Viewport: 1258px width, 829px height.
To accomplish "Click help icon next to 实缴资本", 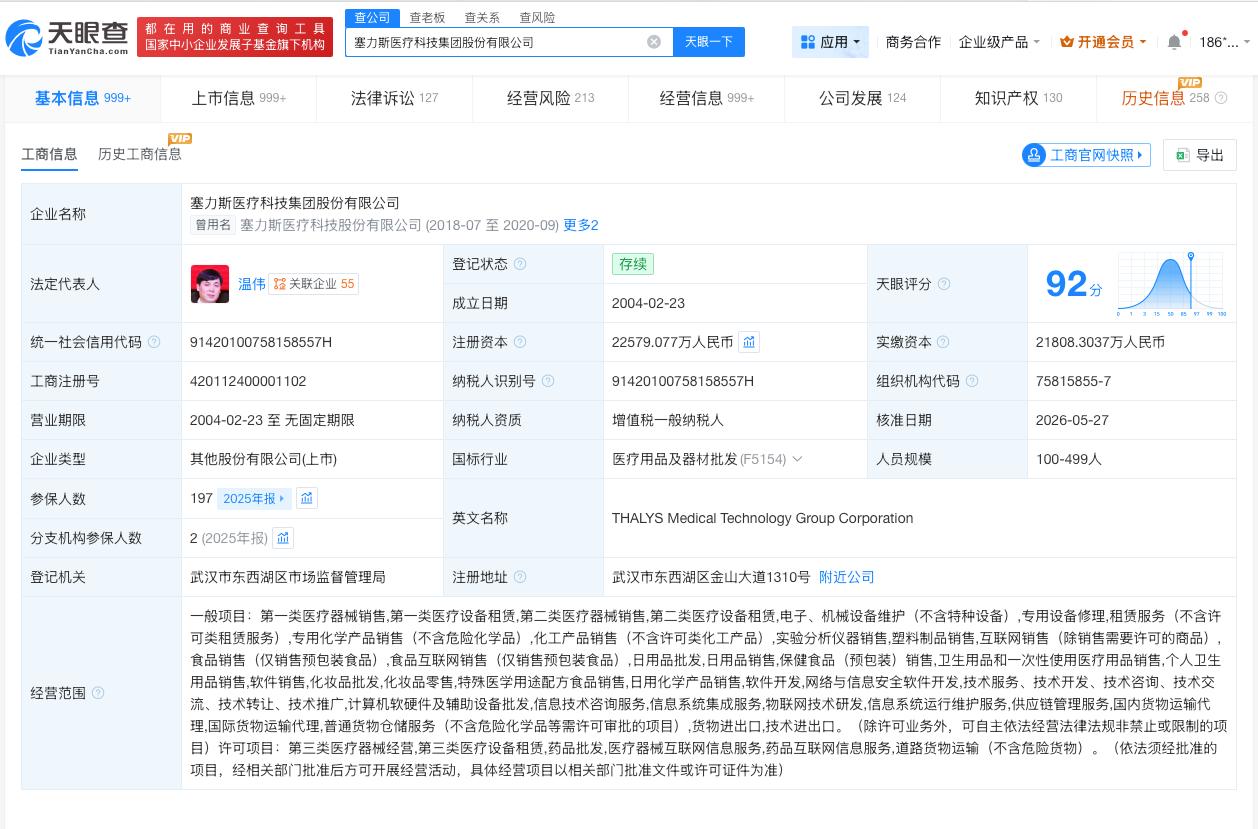I will (x=944, y=342).
